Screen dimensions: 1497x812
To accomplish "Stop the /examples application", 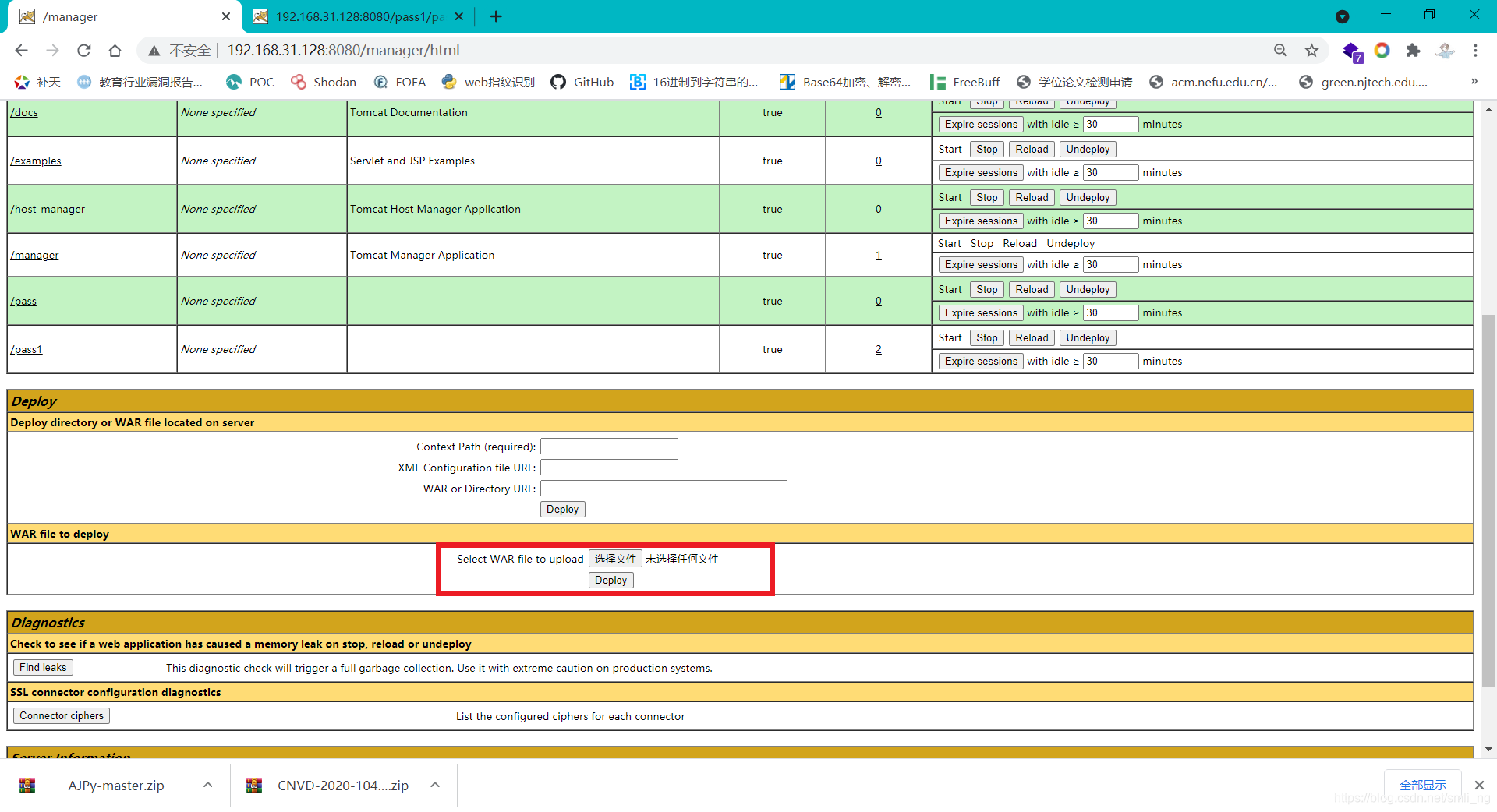I will click(x=986, y=149).
